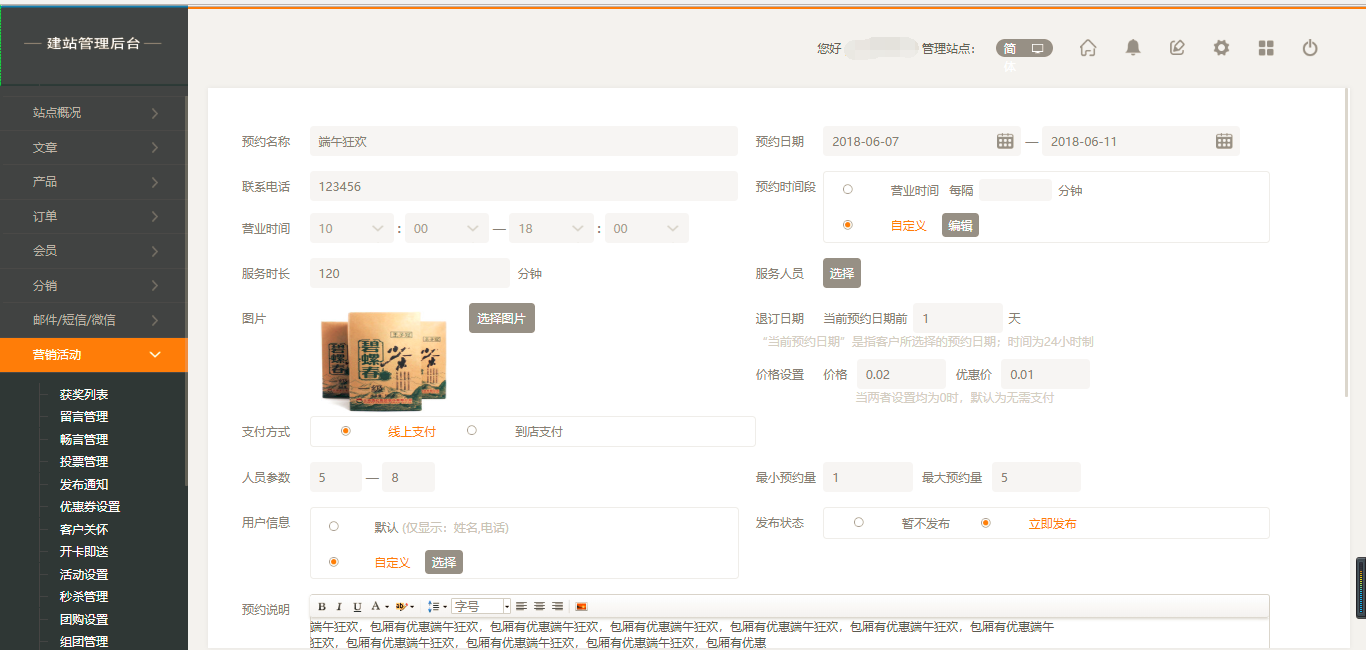Insert image via editor toolbar picture icon
Viewport: 1366px width, 650px height.
click(x=581, y=606)
